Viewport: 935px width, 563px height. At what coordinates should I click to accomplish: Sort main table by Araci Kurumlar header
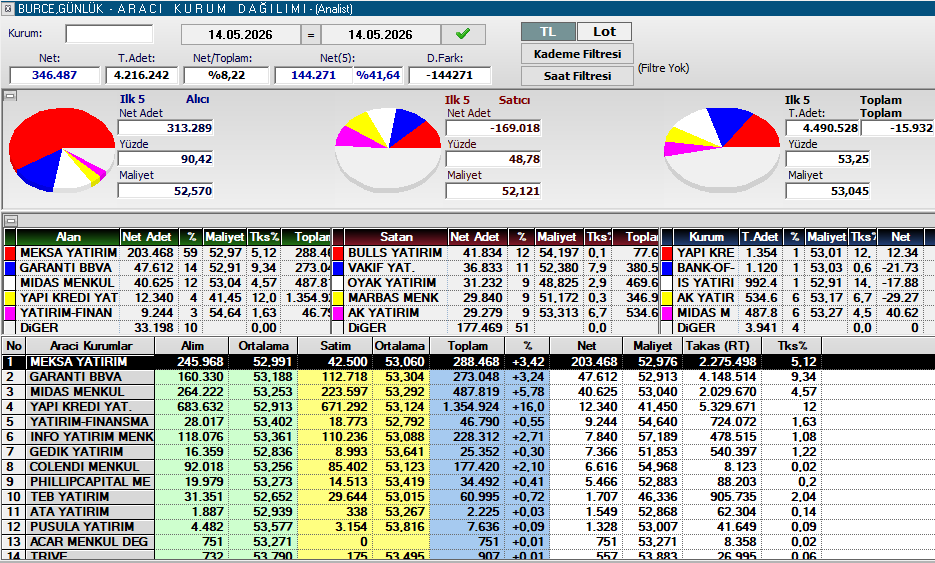(91, 346)
